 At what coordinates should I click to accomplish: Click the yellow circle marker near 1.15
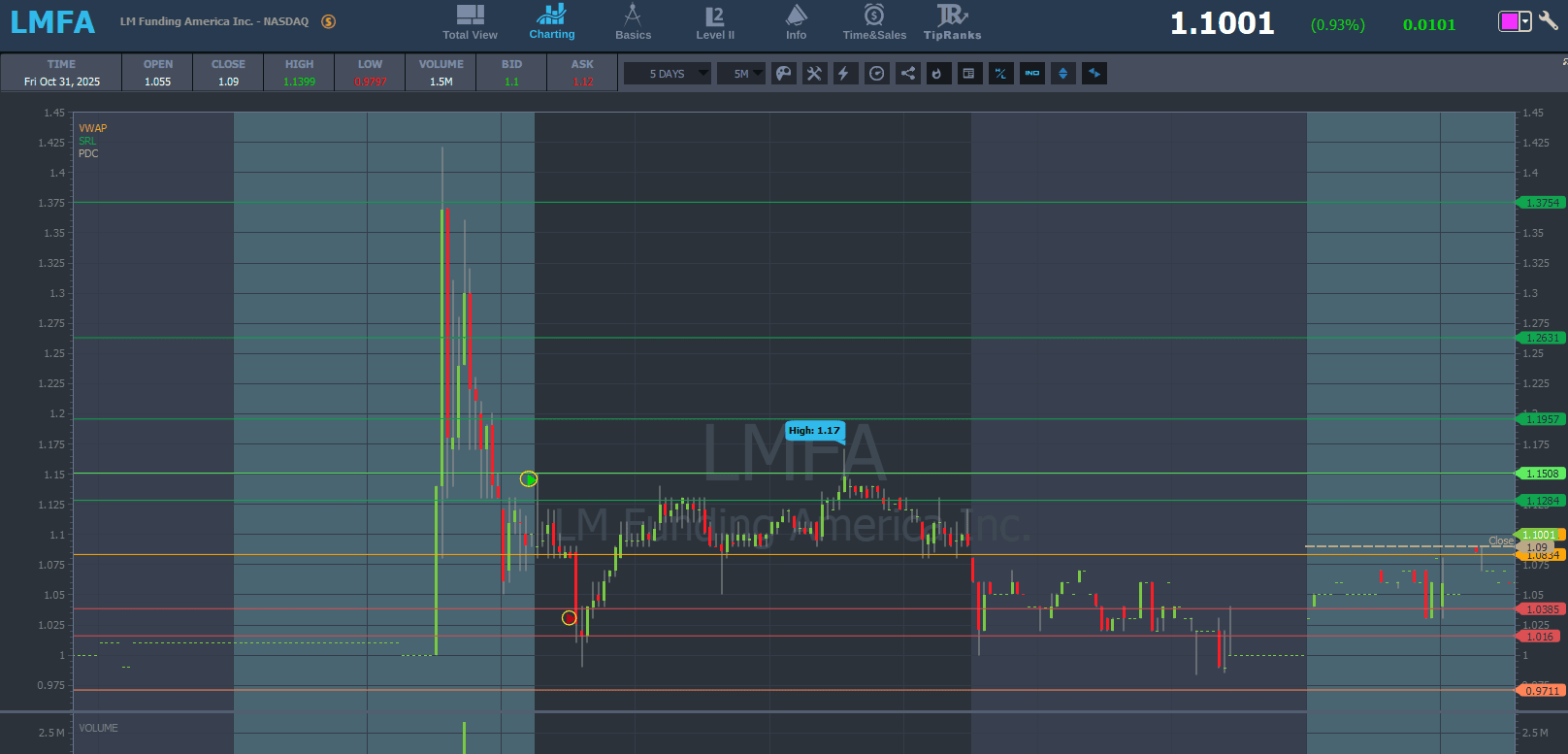pyautogui.click(x=528, y=478)
